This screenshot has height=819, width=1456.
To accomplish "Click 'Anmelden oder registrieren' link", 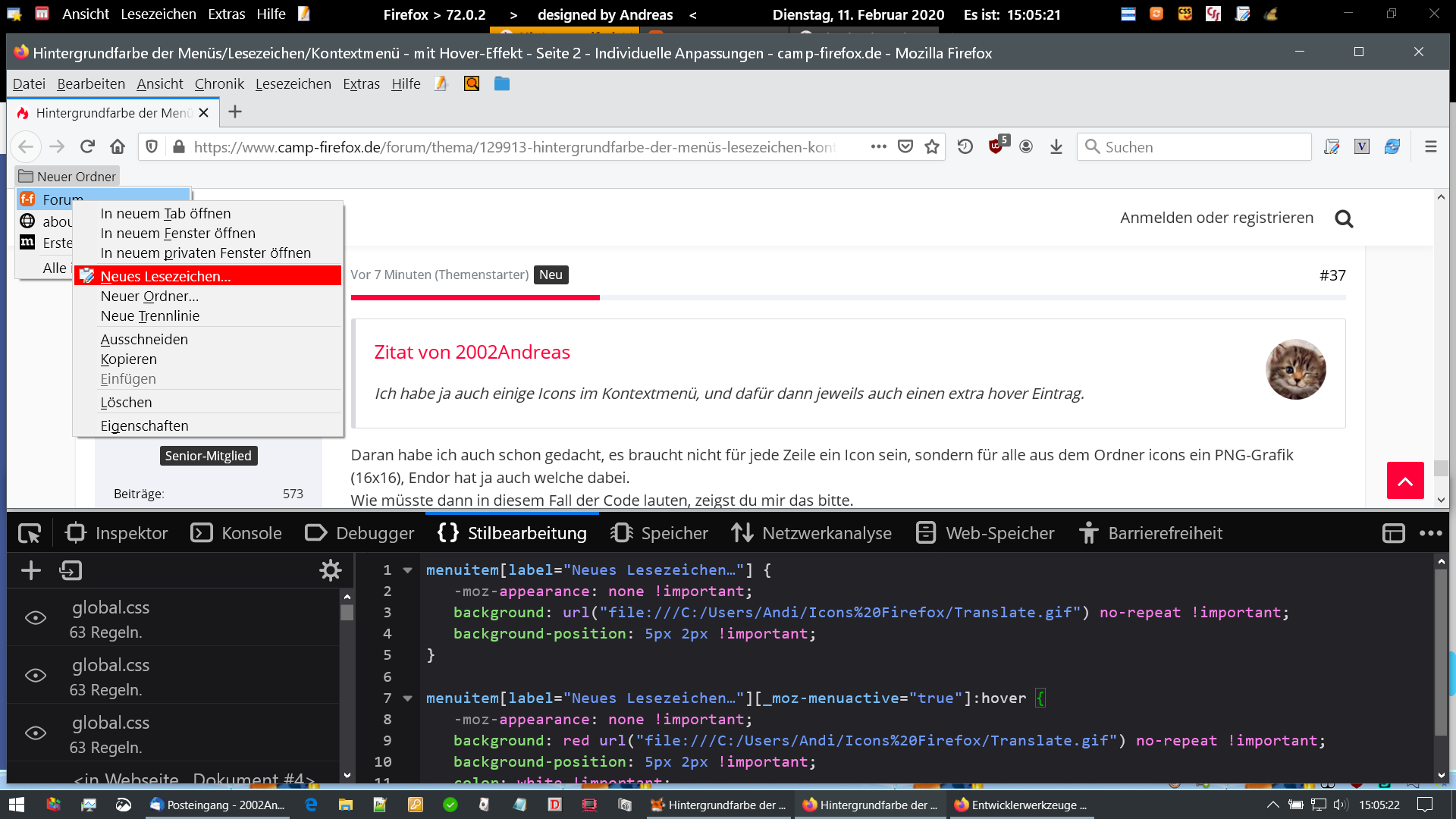I will coord(1216,218).
